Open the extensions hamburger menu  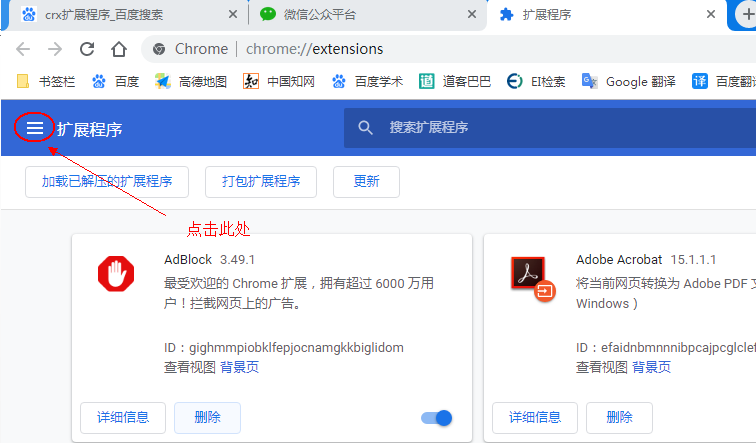(x=34, y=128)
